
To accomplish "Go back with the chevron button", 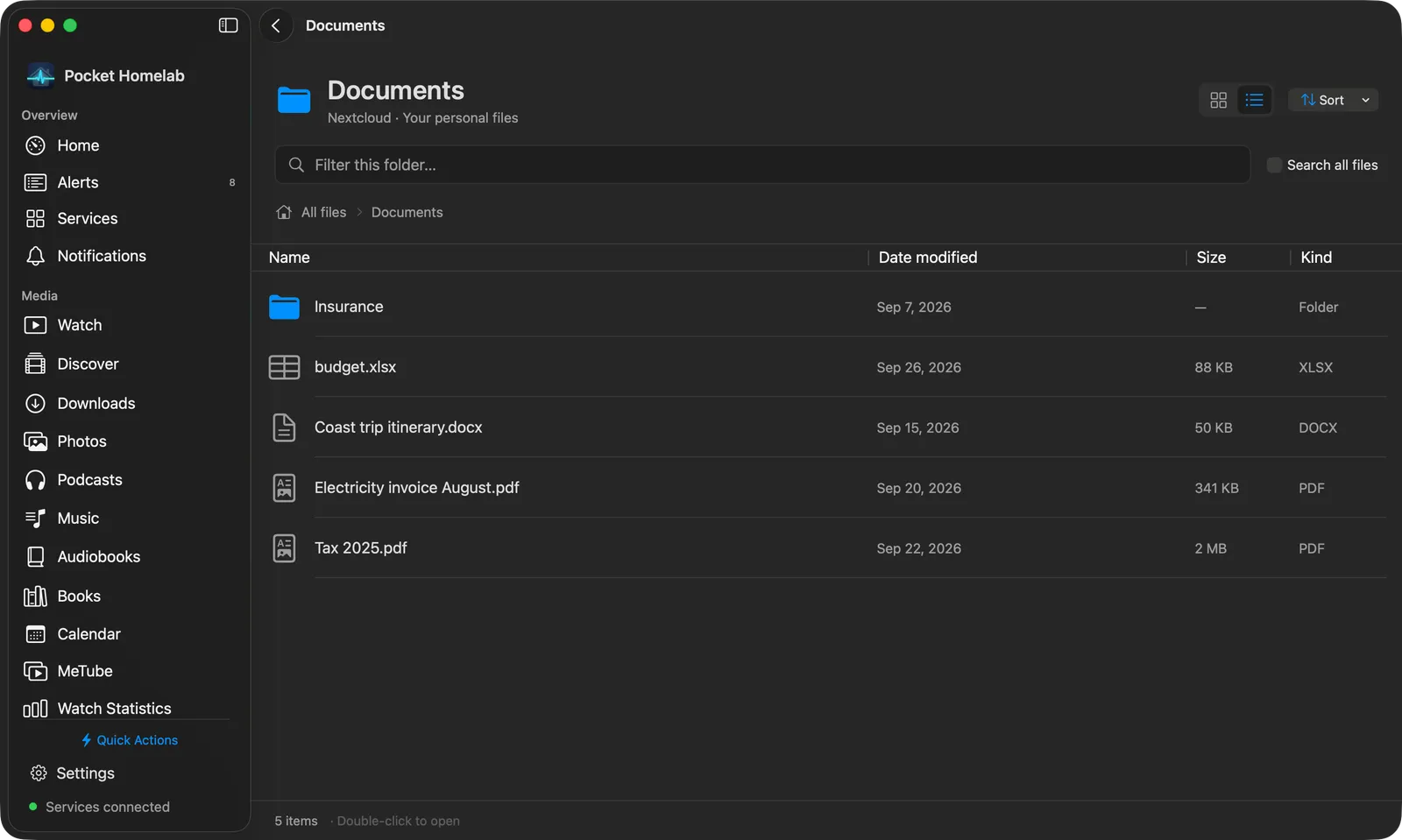I will click(276, 25).
